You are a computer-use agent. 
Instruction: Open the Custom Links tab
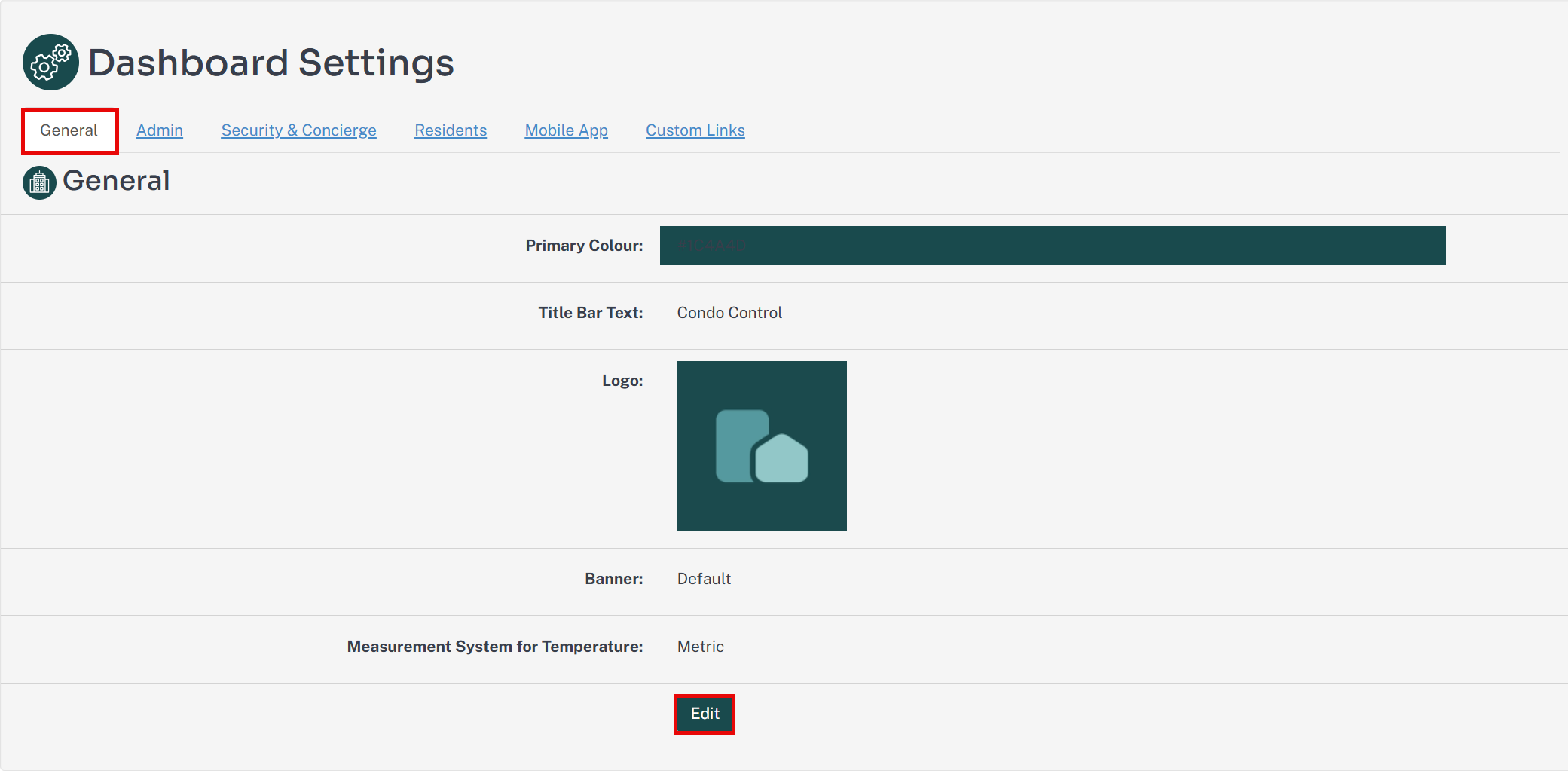click(695, 130)
